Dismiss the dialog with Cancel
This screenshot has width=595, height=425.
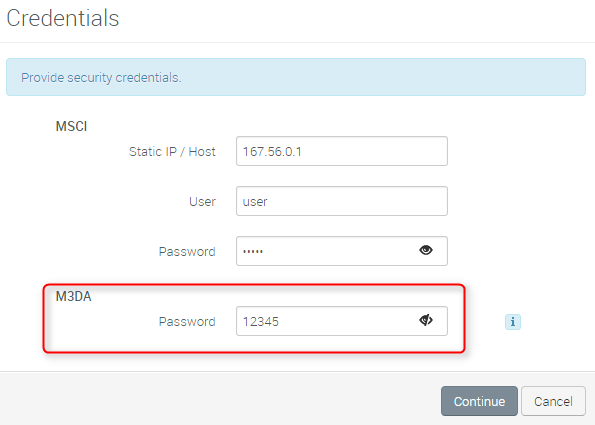coord(553,401)
